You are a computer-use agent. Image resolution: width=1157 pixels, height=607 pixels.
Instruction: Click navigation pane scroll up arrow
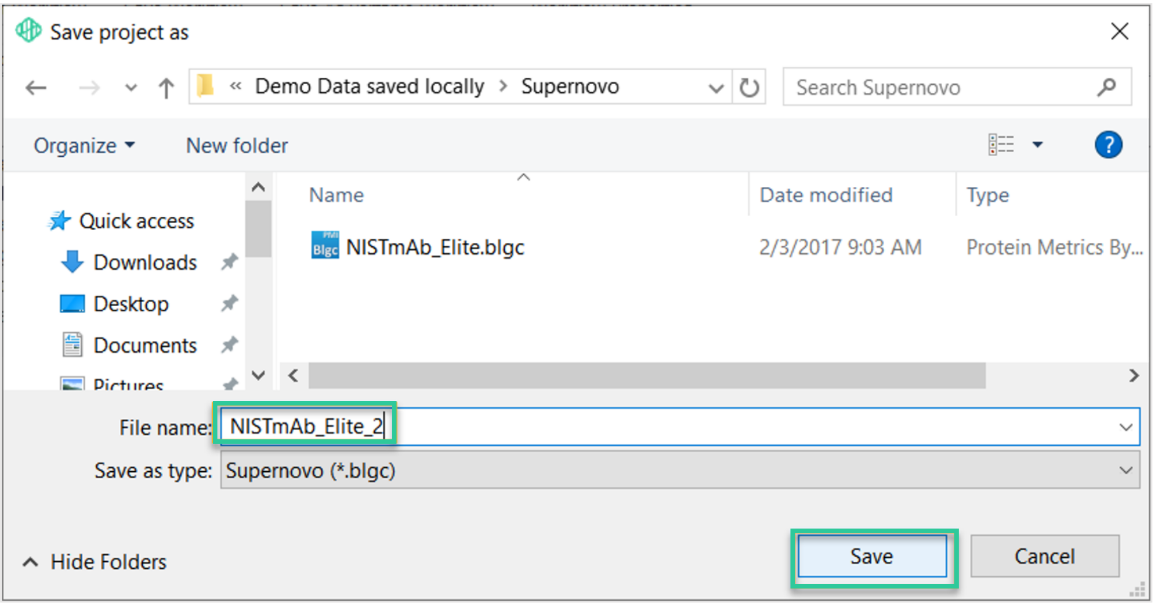click(x=258, y=187)
